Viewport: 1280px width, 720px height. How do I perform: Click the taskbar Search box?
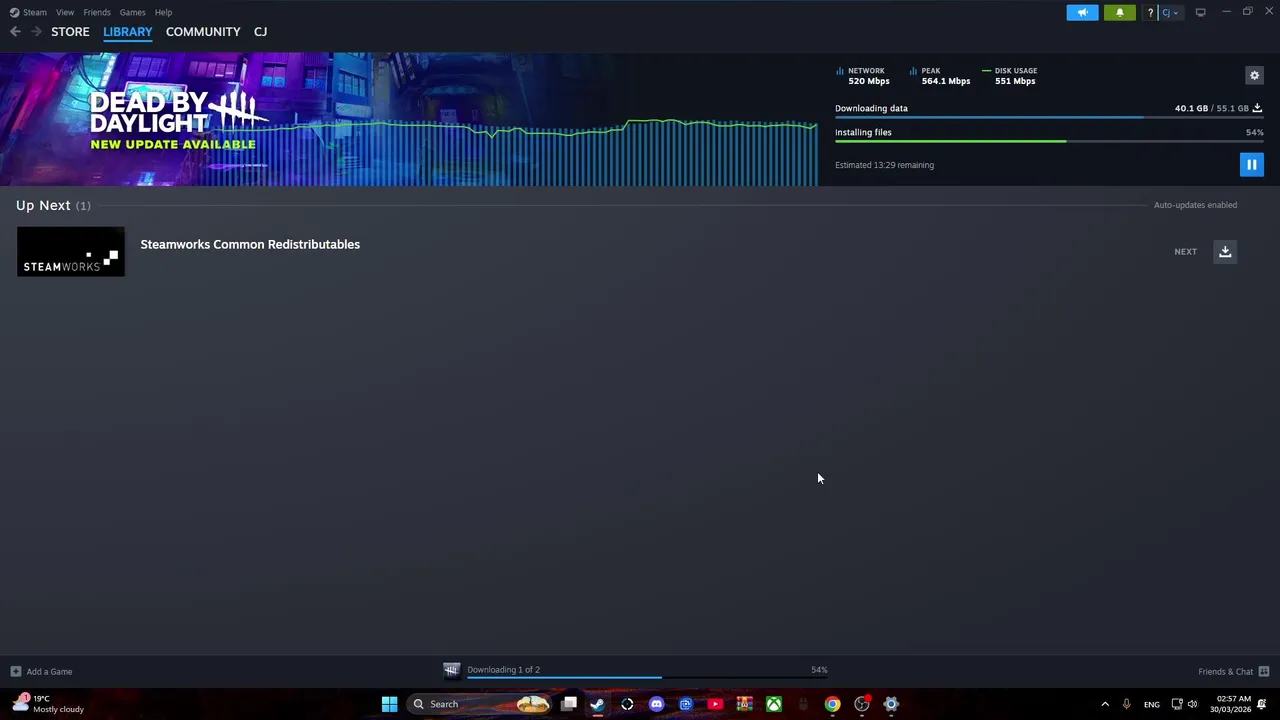coord(480,704)
